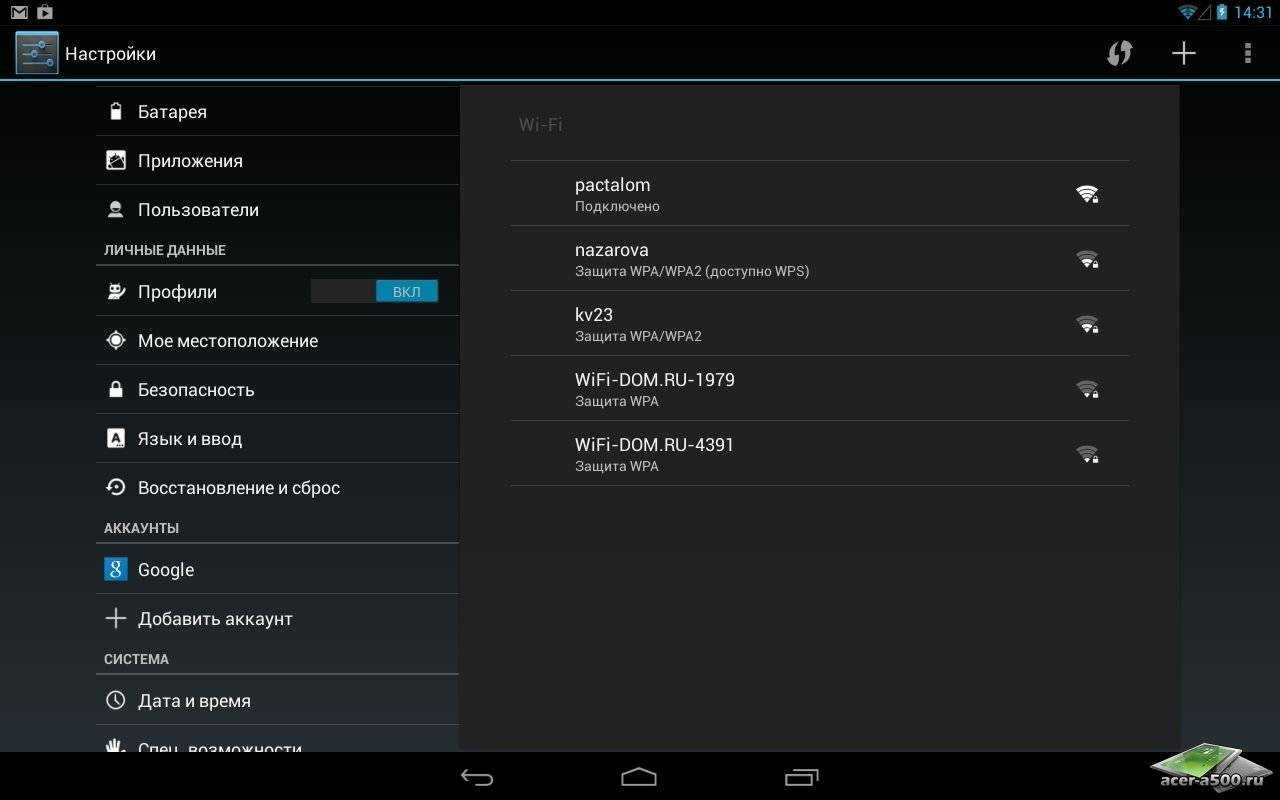Tap the Безопасность lock icon
The height and width of the screenshot is (800, 1280).
[x=116, y=389]
